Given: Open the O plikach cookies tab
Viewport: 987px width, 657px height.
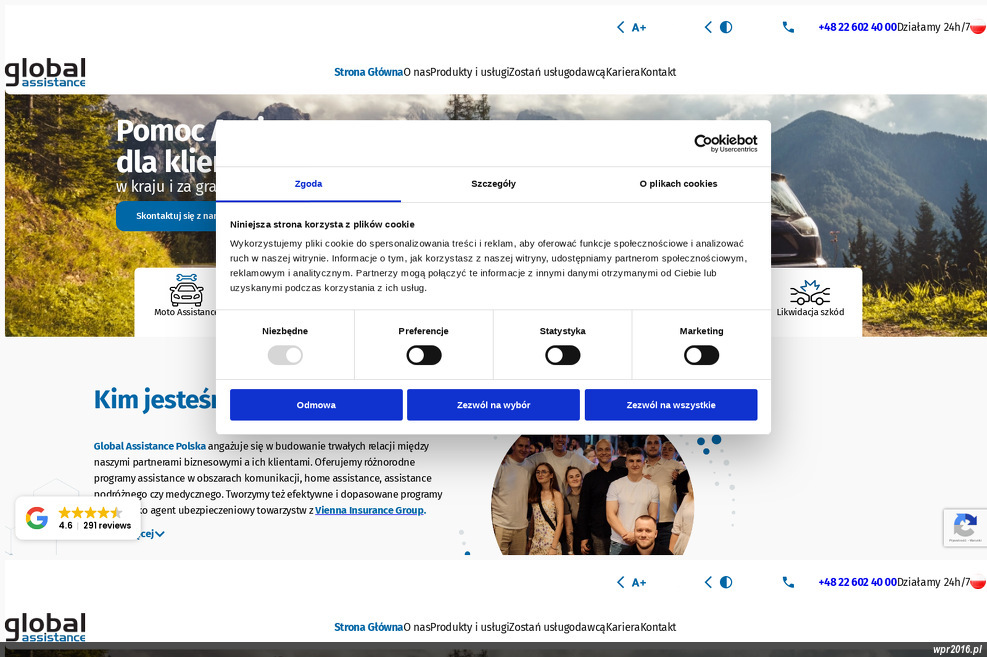Looking at the screenshot, I should [x=678, y=184].
